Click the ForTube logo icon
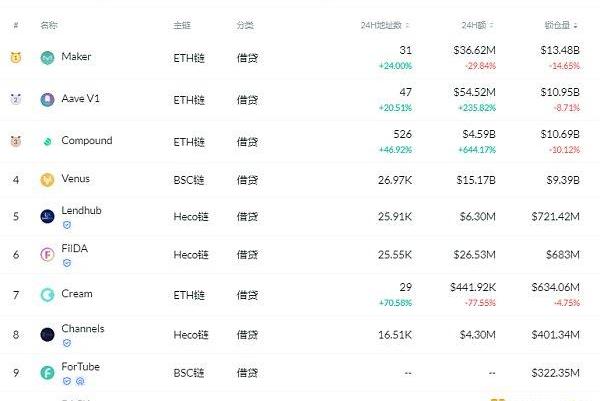The width and height of the screenshot is (600, 401). pos(47,372)
